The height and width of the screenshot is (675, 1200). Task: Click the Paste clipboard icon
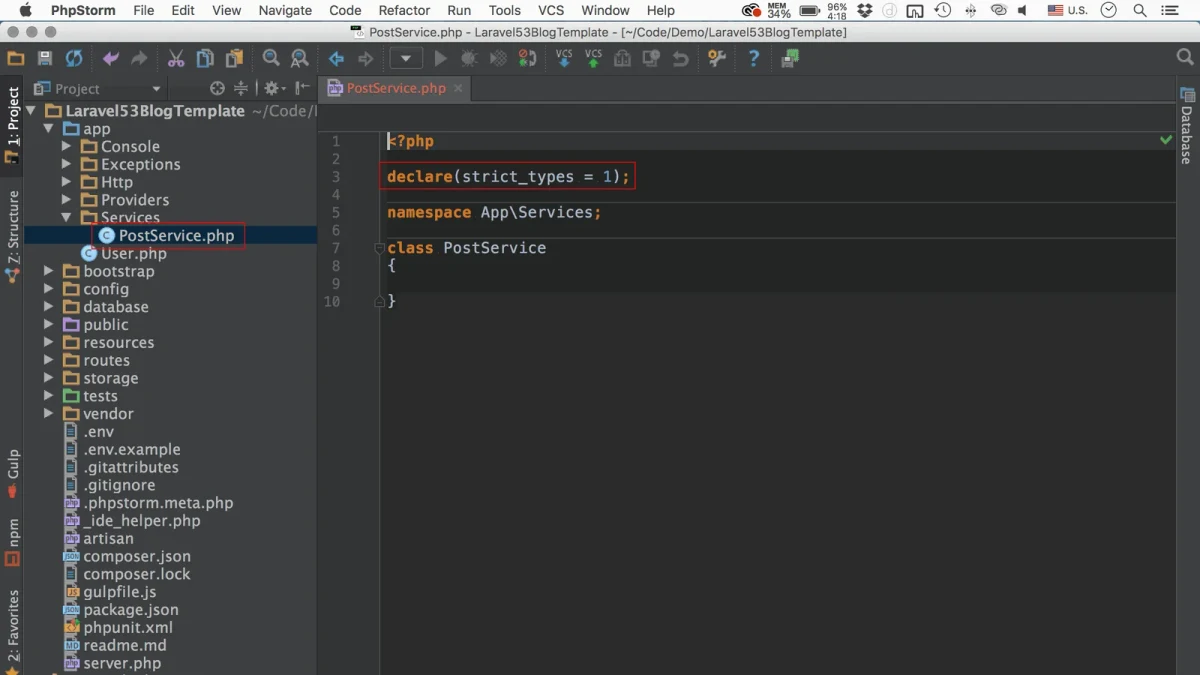click(234, 59)
